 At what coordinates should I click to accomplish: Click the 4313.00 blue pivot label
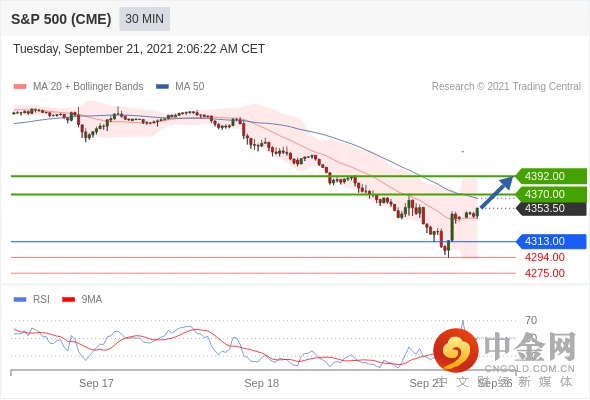coord(551,241)
